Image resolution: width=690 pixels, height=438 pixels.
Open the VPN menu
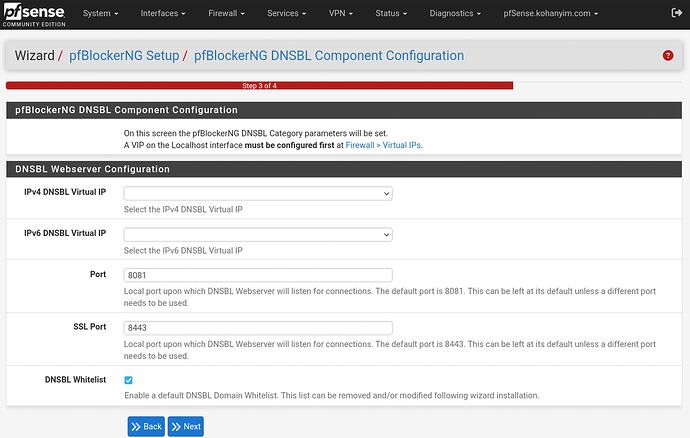pyautogui.click(x=341, y=13)
